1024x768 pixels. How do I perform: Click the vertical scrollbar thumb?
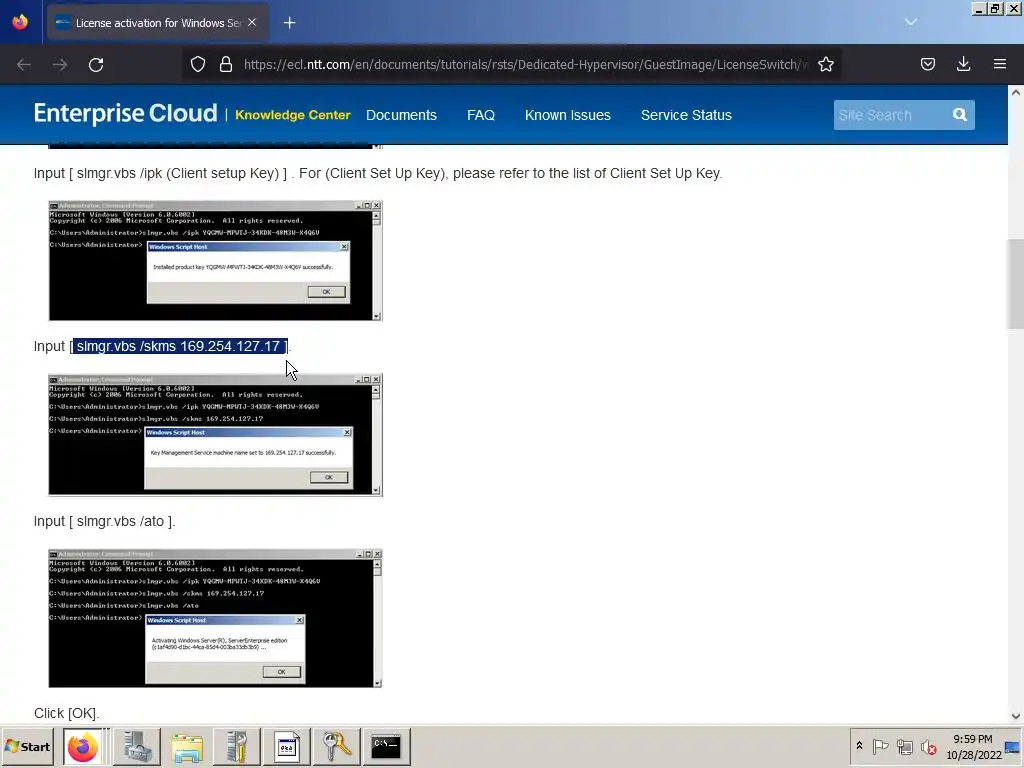point(1016,284)
